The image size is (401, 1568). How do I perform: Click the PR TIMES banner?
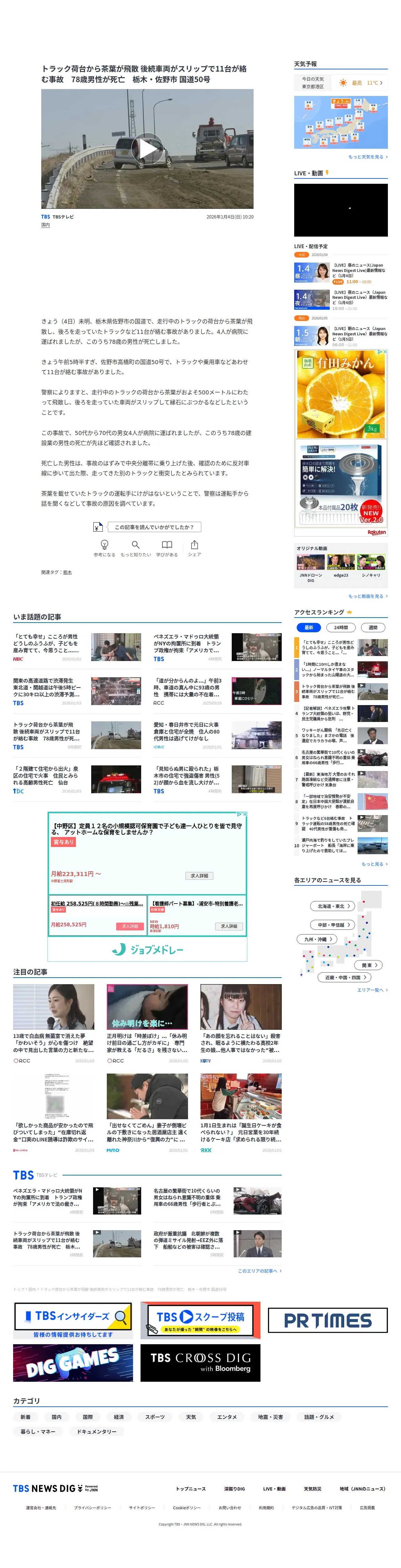(327, 1320)
